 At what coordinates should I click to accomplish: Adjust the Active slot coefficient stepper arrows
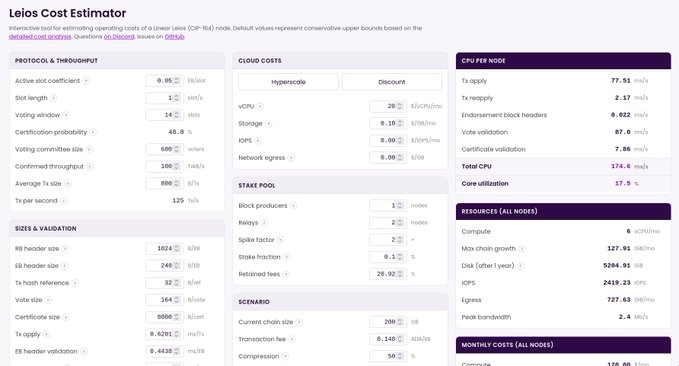(177, 81)
